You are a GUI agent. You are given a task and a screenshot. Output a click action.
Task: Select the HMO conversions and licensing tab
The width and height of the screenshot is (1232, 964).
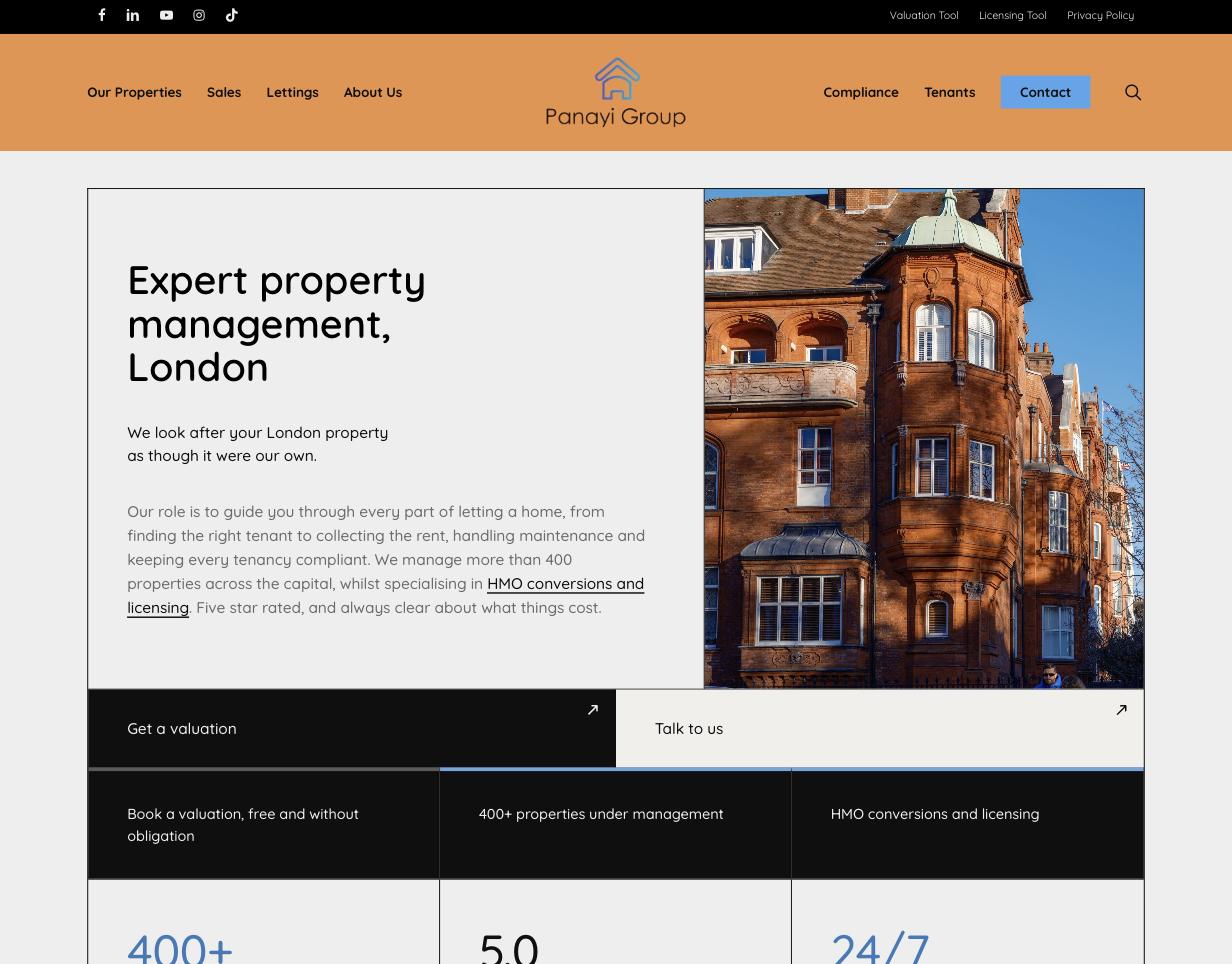[967, 824]
